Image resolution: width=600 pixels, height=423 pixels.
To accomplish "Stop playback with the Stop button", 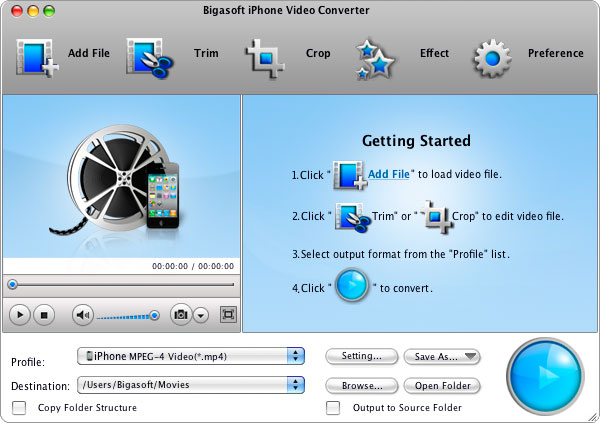I will click(x=44, y=315).
